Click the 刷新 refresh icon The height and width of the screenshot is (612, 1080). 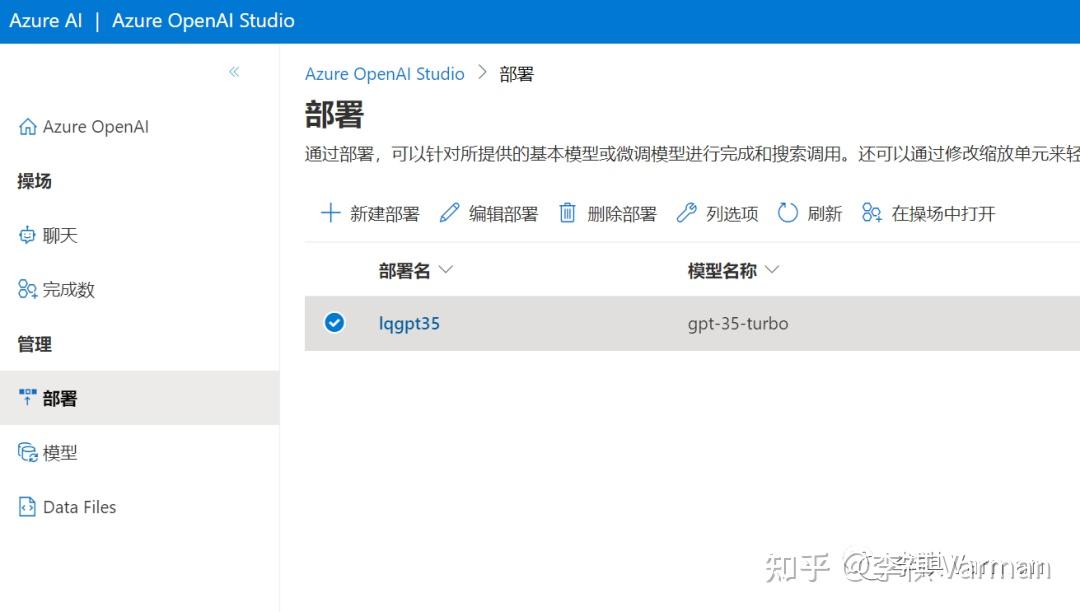[x=789, y=212]
